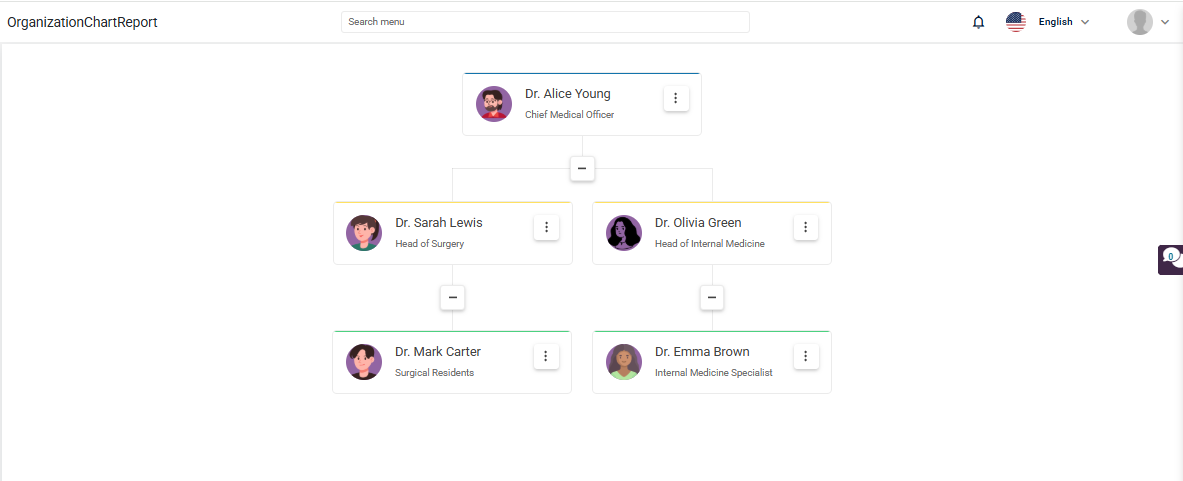Click Dr. Alice Young's avatar picture

494,104
